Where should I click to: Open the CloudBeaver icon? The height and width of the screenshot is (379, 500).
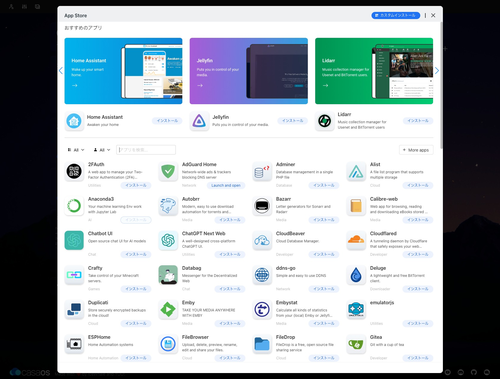point(262,240)
